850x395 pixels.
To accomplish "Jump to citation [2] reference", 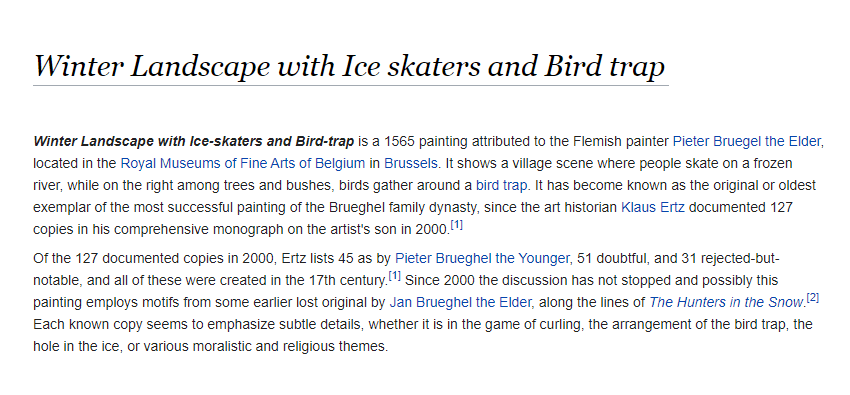I will (813, 299).
